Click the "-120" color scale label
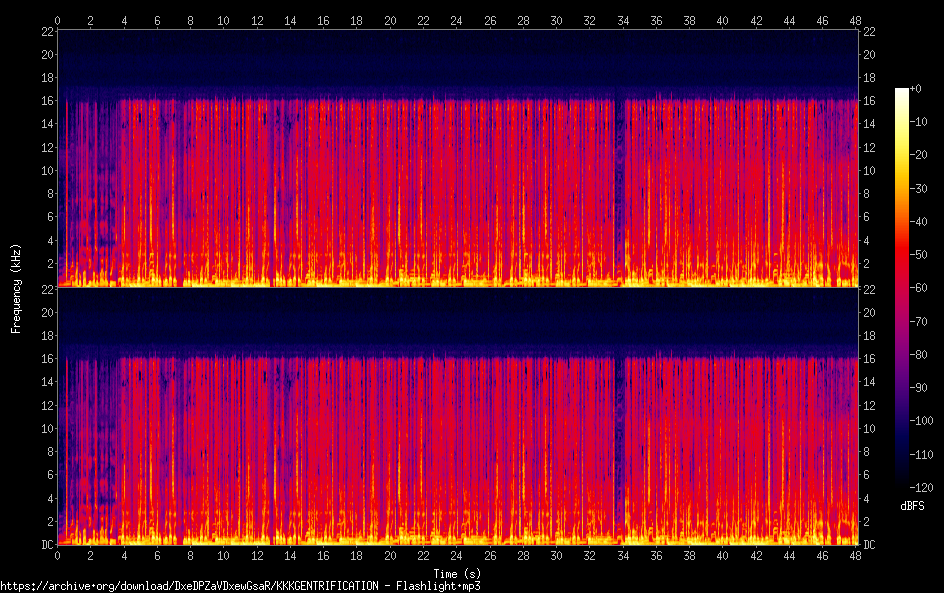 tap(922, 488)
